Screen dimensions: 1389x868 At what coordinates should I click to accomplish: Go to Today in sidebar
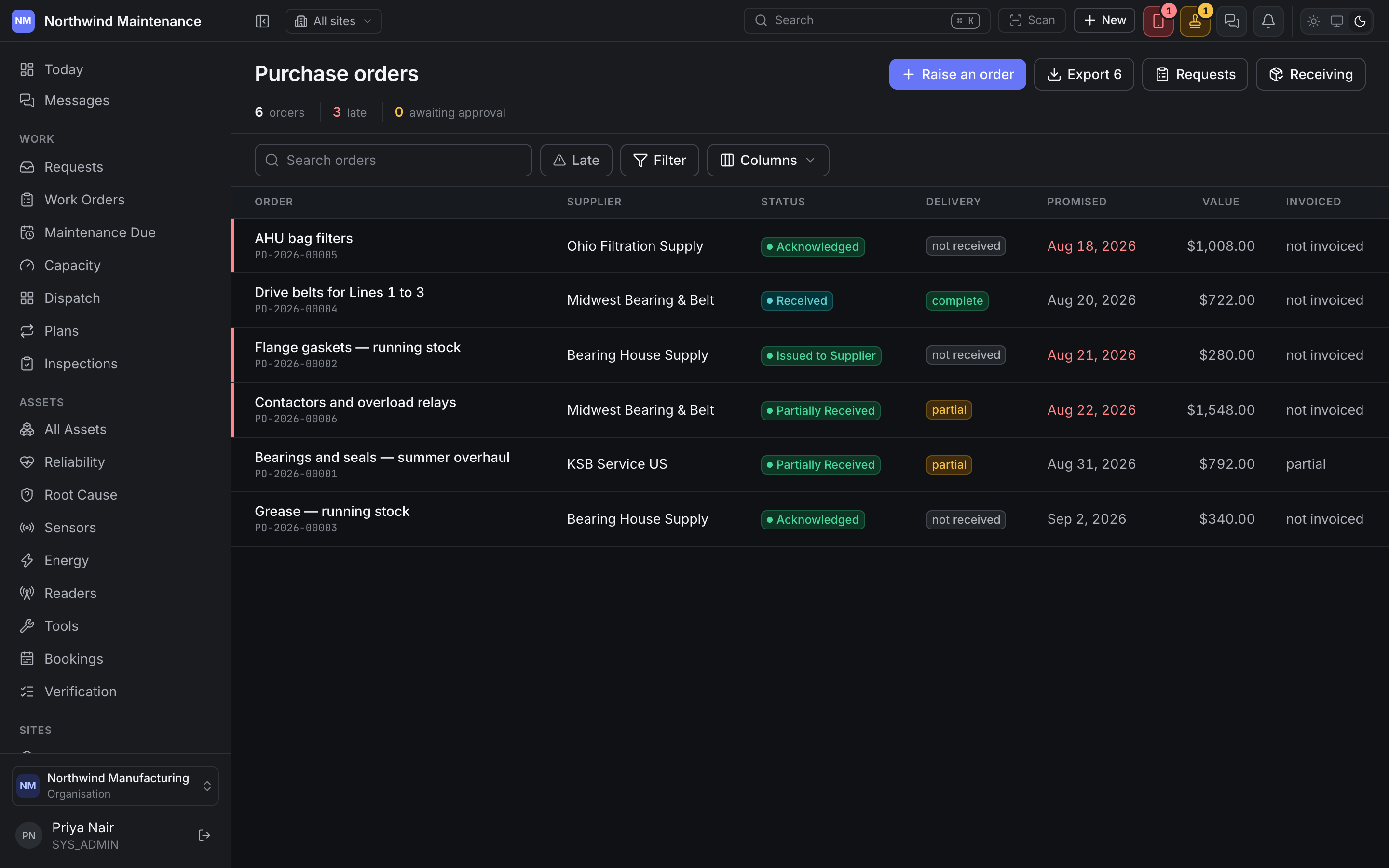(115, 69)
